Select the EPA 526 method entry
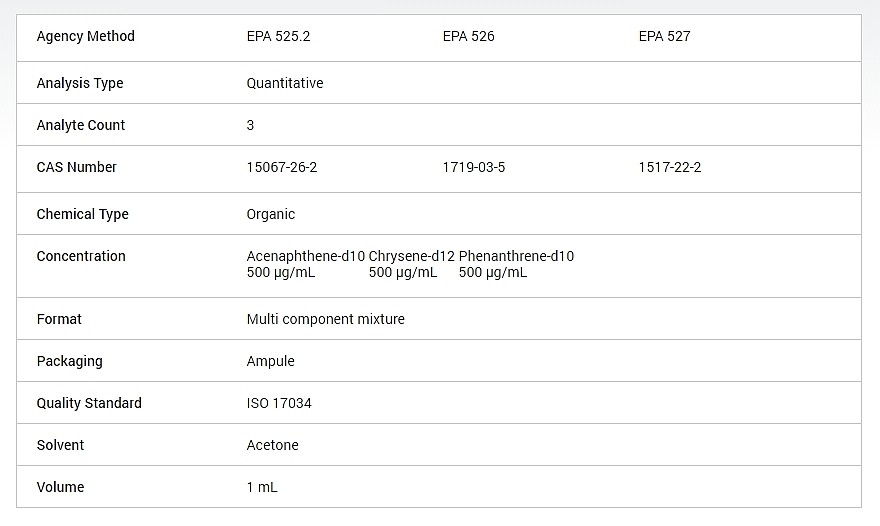 coord(468,37)
